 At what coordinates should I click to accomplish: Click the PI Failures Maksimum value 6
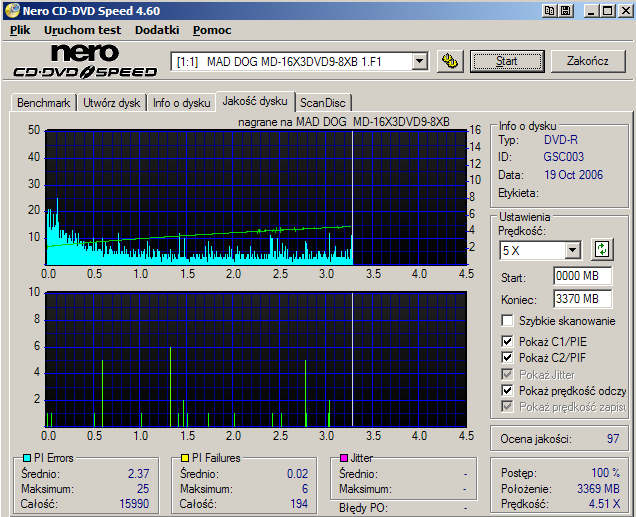(305, 489)
